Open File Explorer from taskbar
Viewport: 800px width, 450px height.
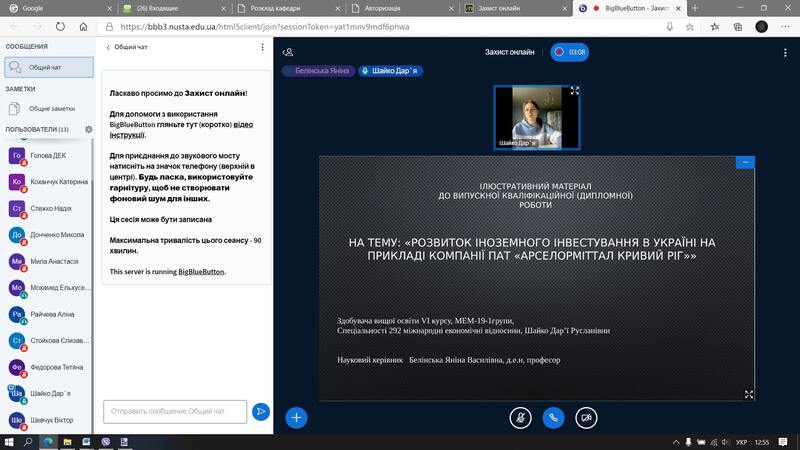pyautogui.click(x=67, y=442)
